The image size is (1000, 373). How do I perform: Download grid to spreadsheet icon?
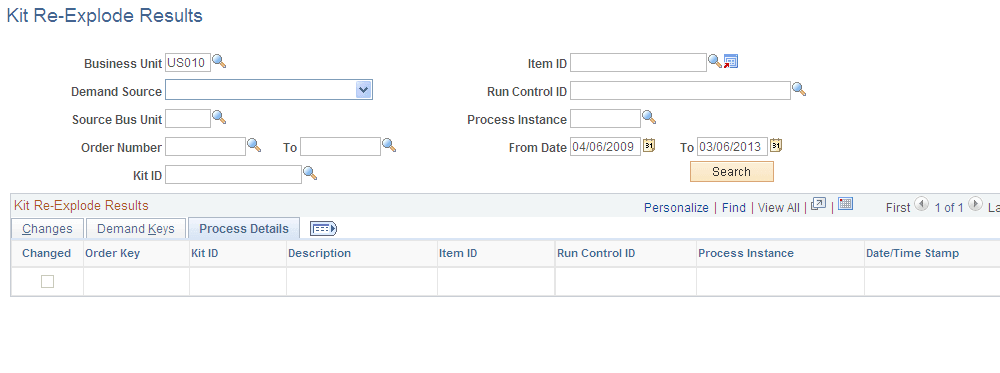coord(846,205)
